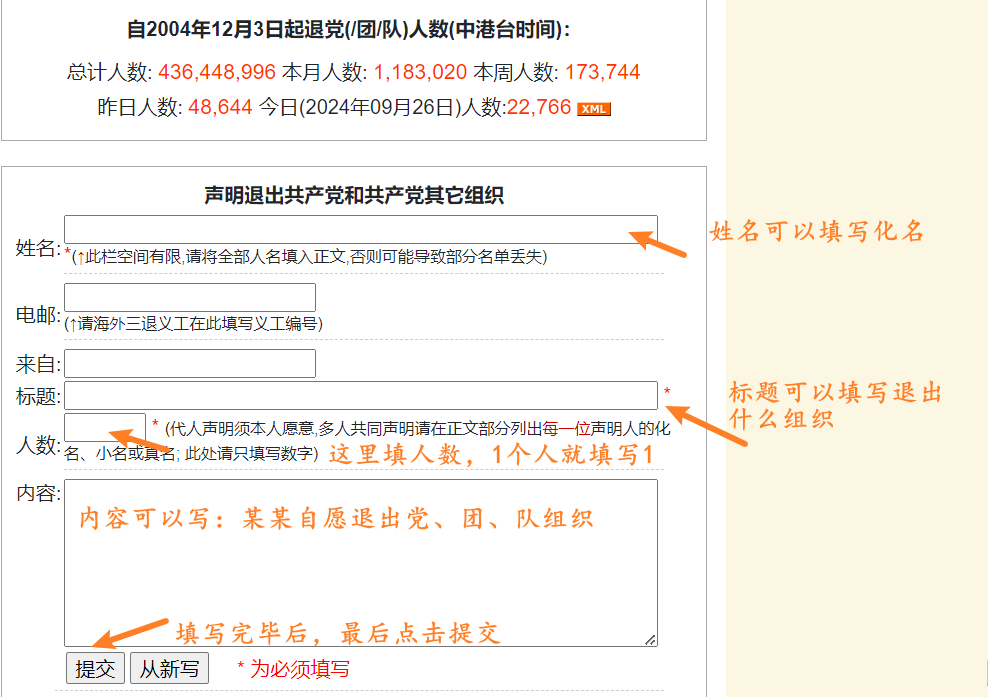This screenshot has width=988, height=697.
Task: Click the red note 为必须填写
Action: pyautogui.click(x=300, y=669)
